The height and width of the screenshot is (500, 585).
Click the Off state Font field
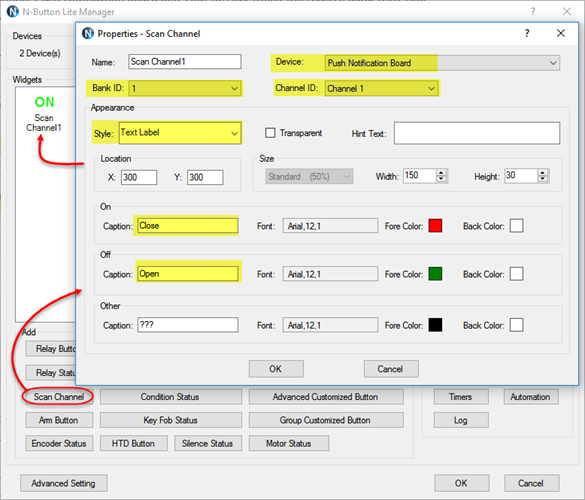coord(330,274)
